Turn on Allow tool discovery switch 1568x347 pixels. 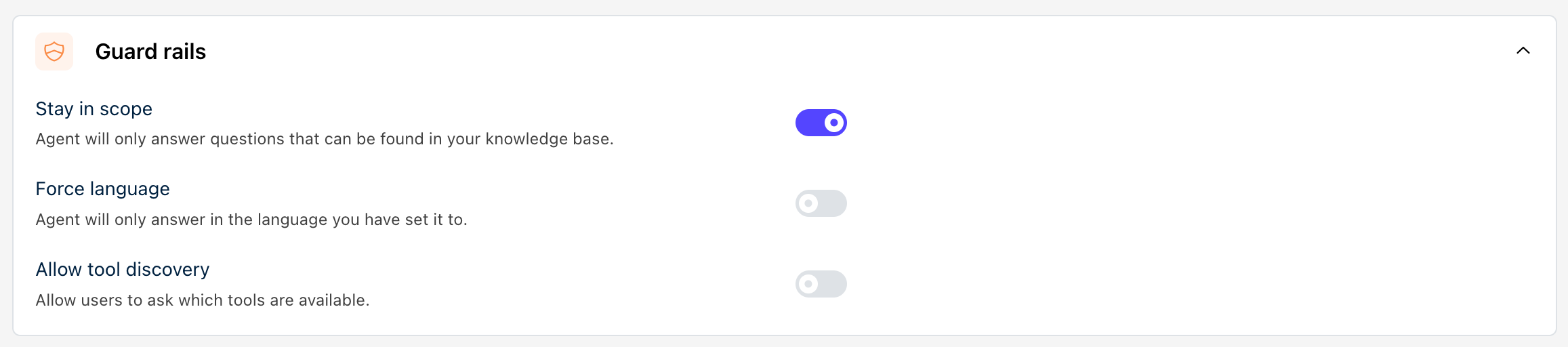(x=821, y=284)
